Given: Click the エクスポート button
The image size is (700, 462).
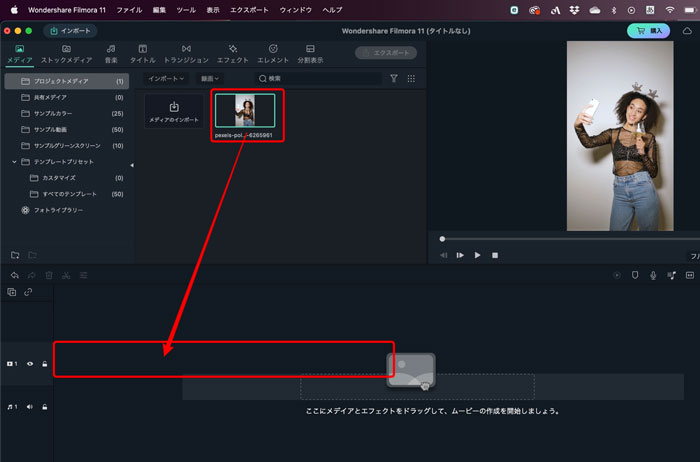Looking at the screenshot, I should (x=386, y=53).
